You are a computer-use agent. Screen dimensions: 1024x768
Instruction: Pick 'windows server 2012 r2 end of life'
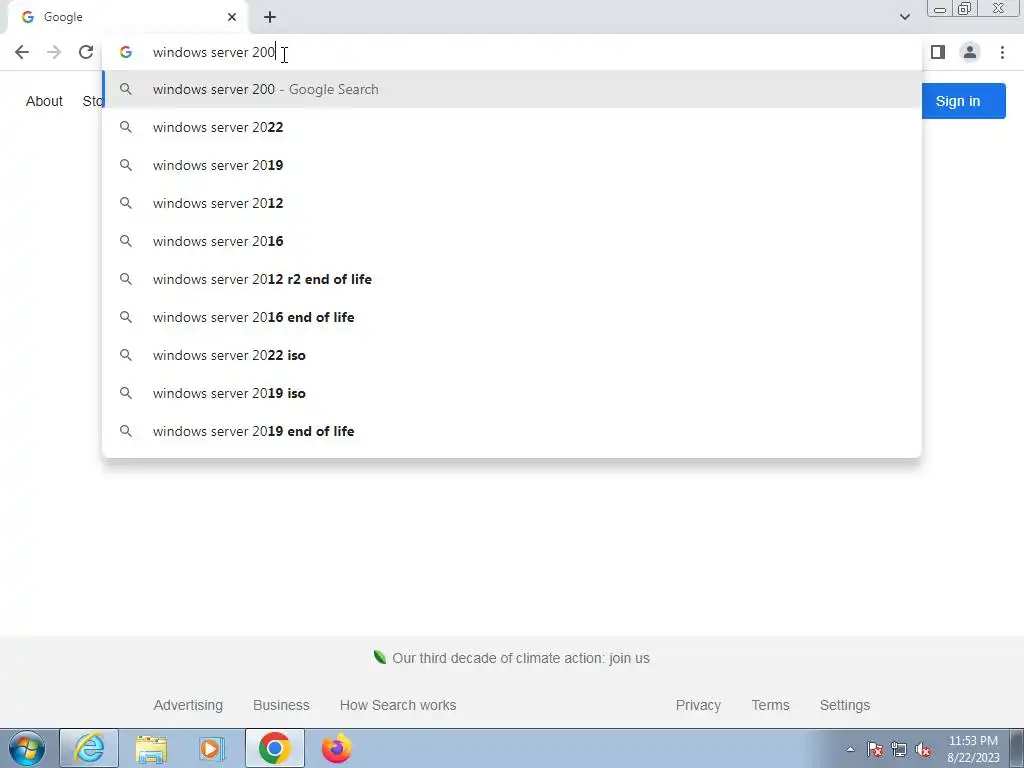[x=512, y=279]
